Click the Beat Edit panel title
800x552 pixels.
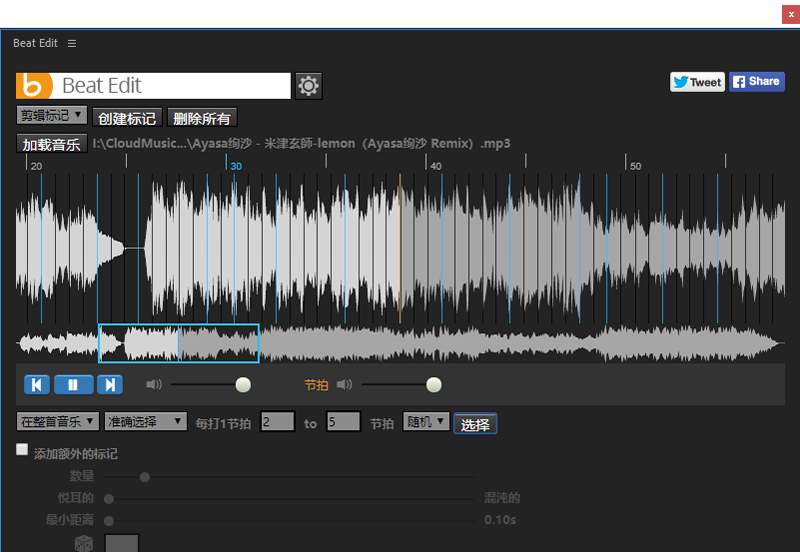pos(35,43)
